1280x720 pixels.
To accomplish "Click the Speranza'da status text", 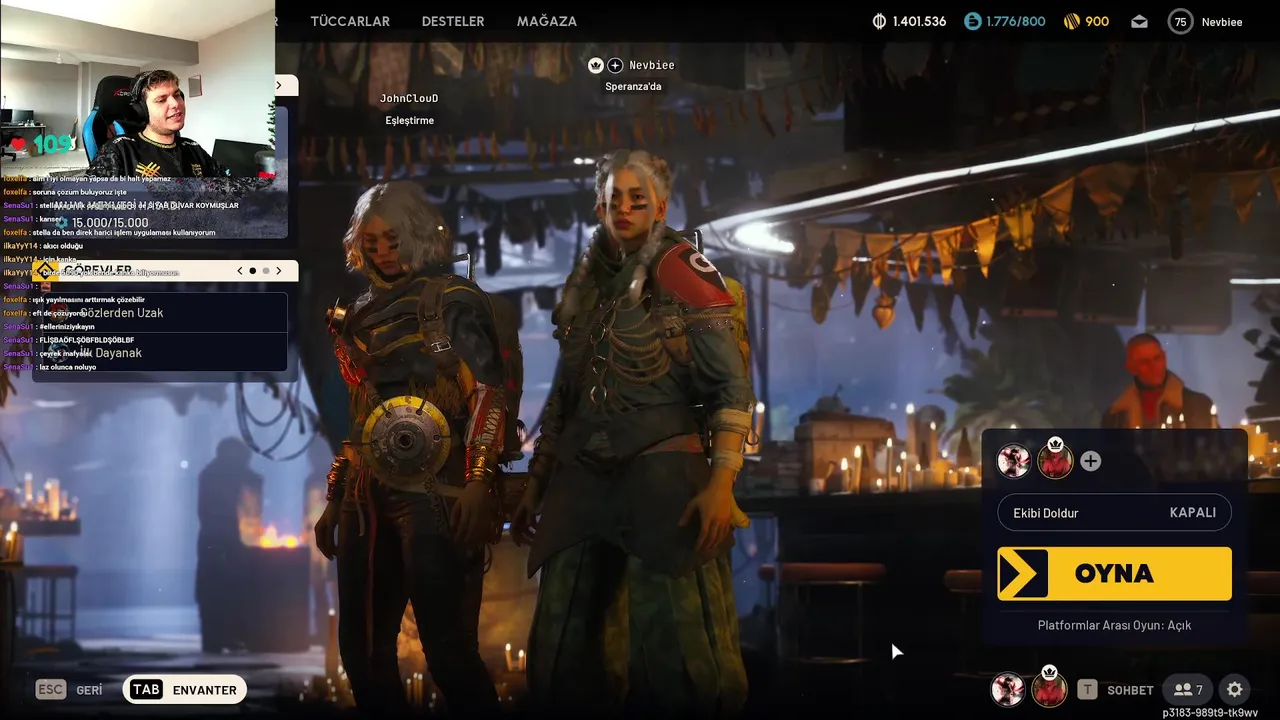I will point(633,86).
